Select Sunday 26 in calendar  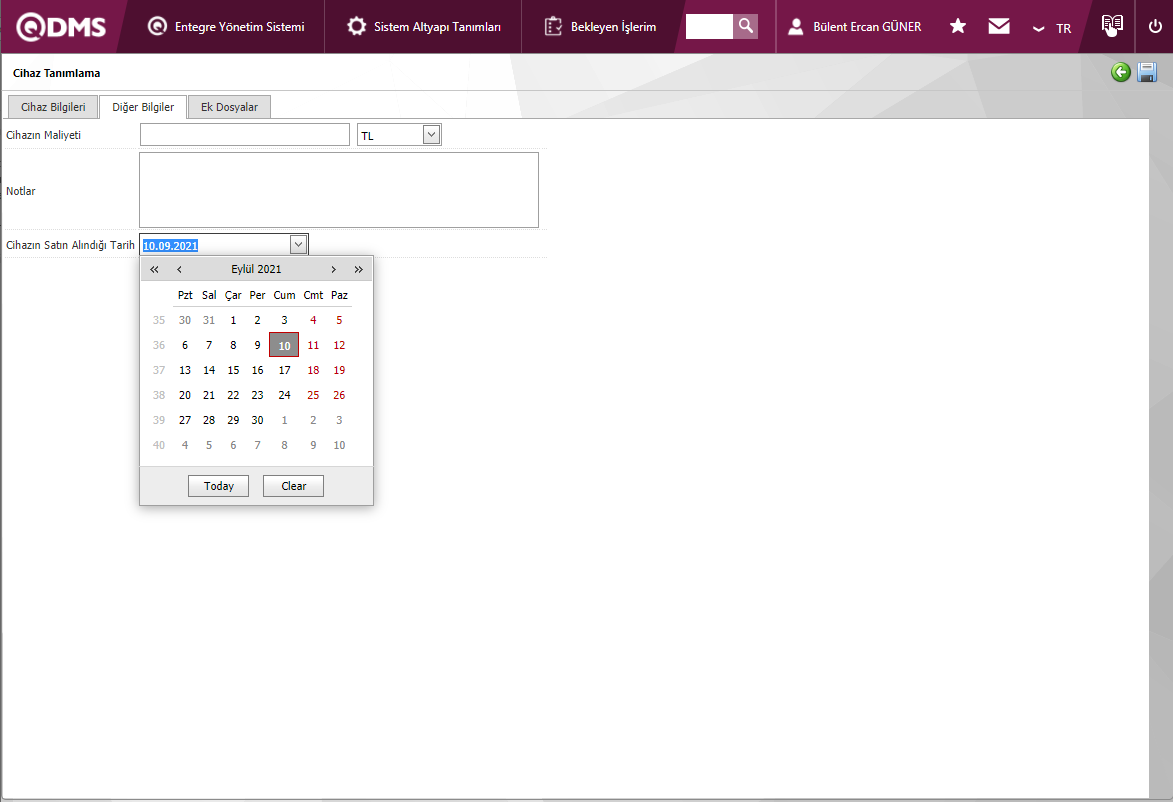tap(339, 395)
